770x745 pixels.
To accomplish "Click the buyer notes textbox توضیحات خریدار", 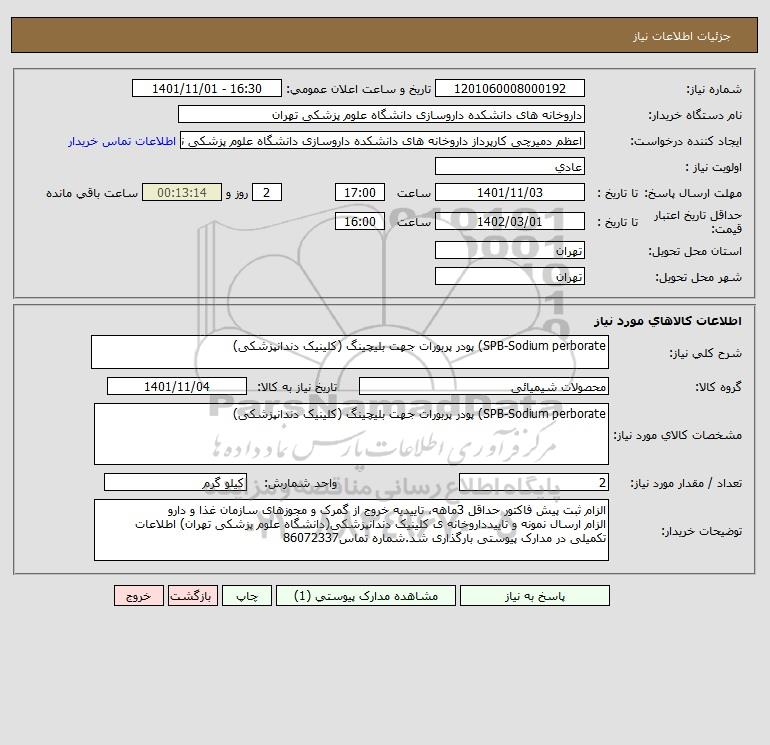I will click(x=351, y=530).
